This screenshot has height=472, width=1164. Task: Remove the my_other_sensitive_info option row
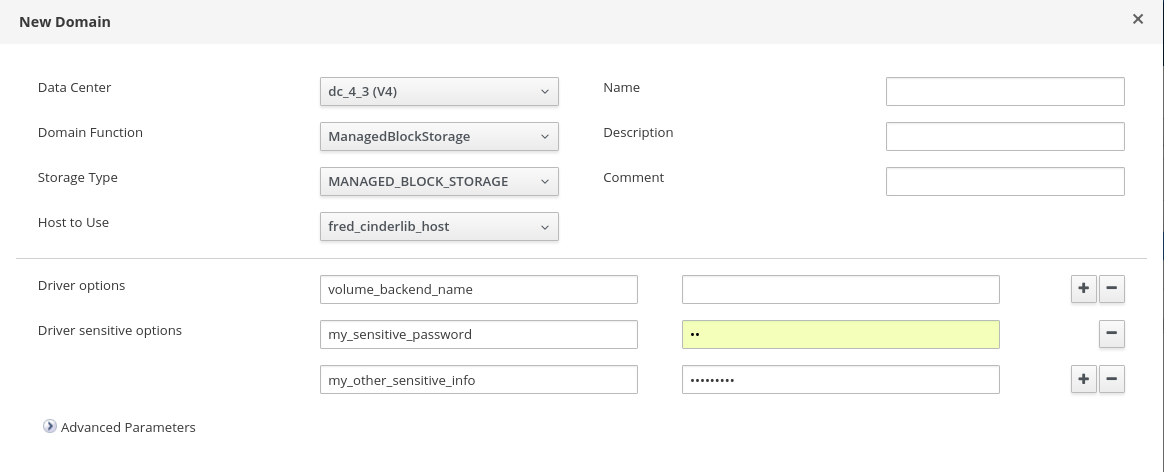[1112, 380]
